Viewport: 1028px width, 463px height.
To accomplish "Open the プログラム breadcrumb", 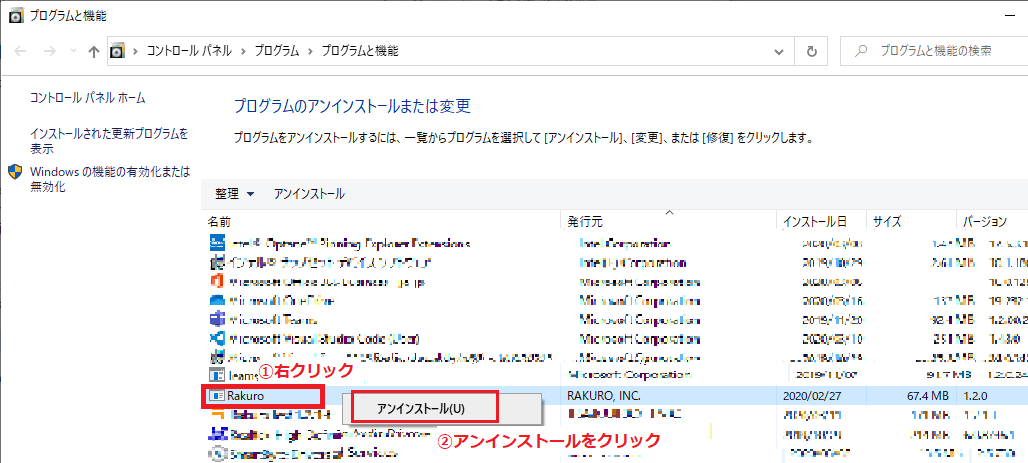I will coord(277,51).
